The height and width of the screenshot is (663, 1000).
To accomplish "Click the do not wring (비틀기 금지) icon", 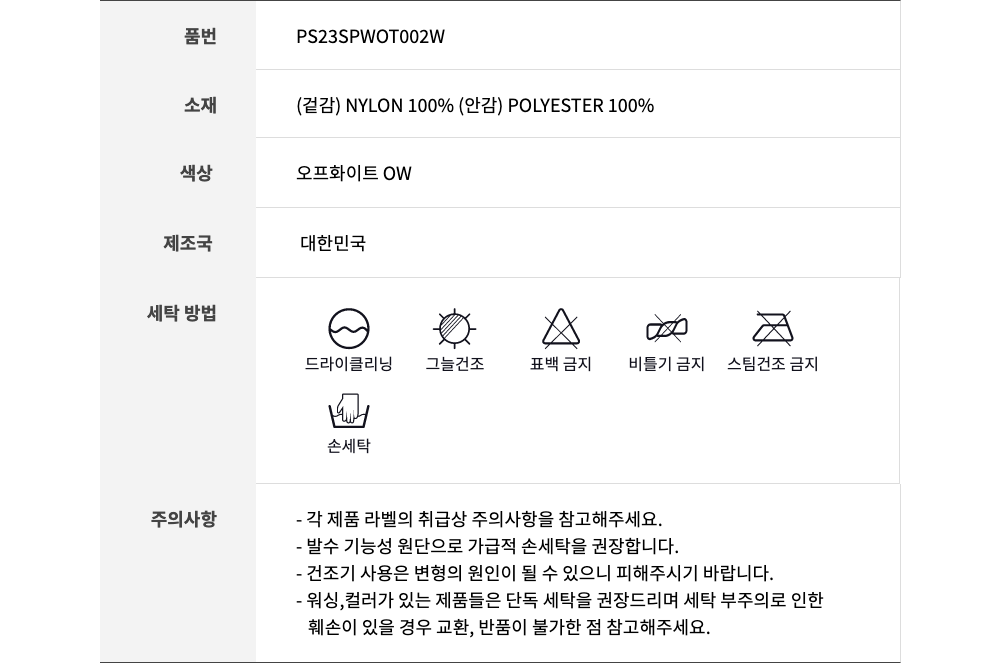I will point(666,329).
